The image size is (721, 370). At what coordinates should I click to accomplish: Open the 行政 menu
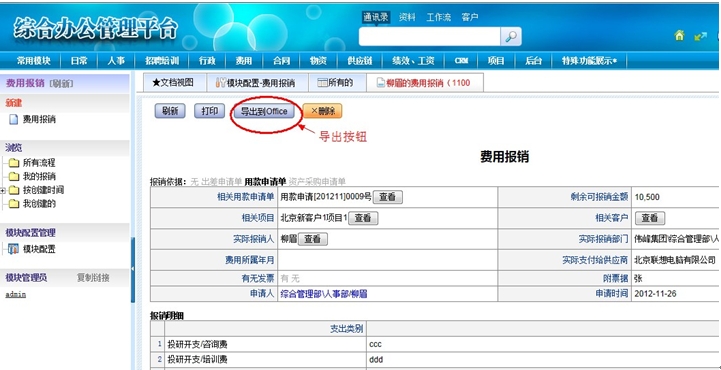207,61
